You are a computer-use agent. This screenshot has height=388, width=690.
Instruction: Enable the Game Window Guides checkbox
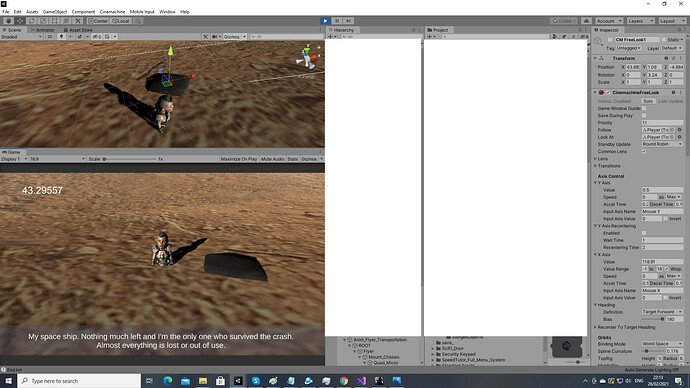tap(644, 108)
